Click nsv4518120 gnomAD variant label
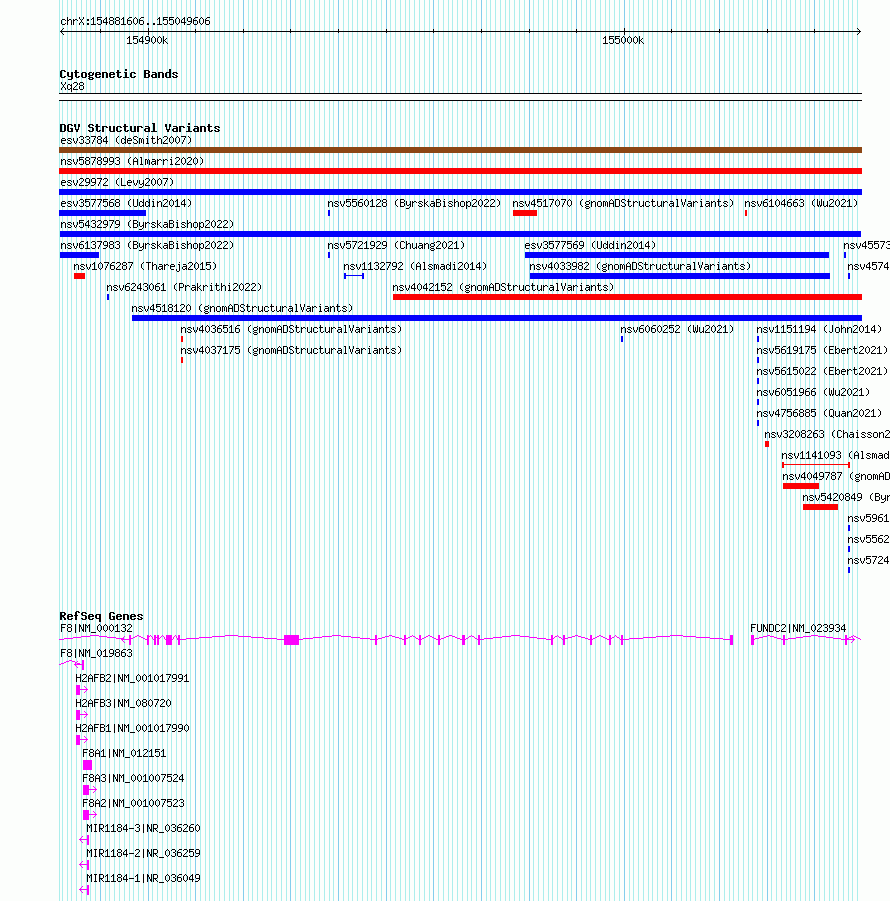The height and width of the screenshot is (901, 890). [x=242, y=309]
